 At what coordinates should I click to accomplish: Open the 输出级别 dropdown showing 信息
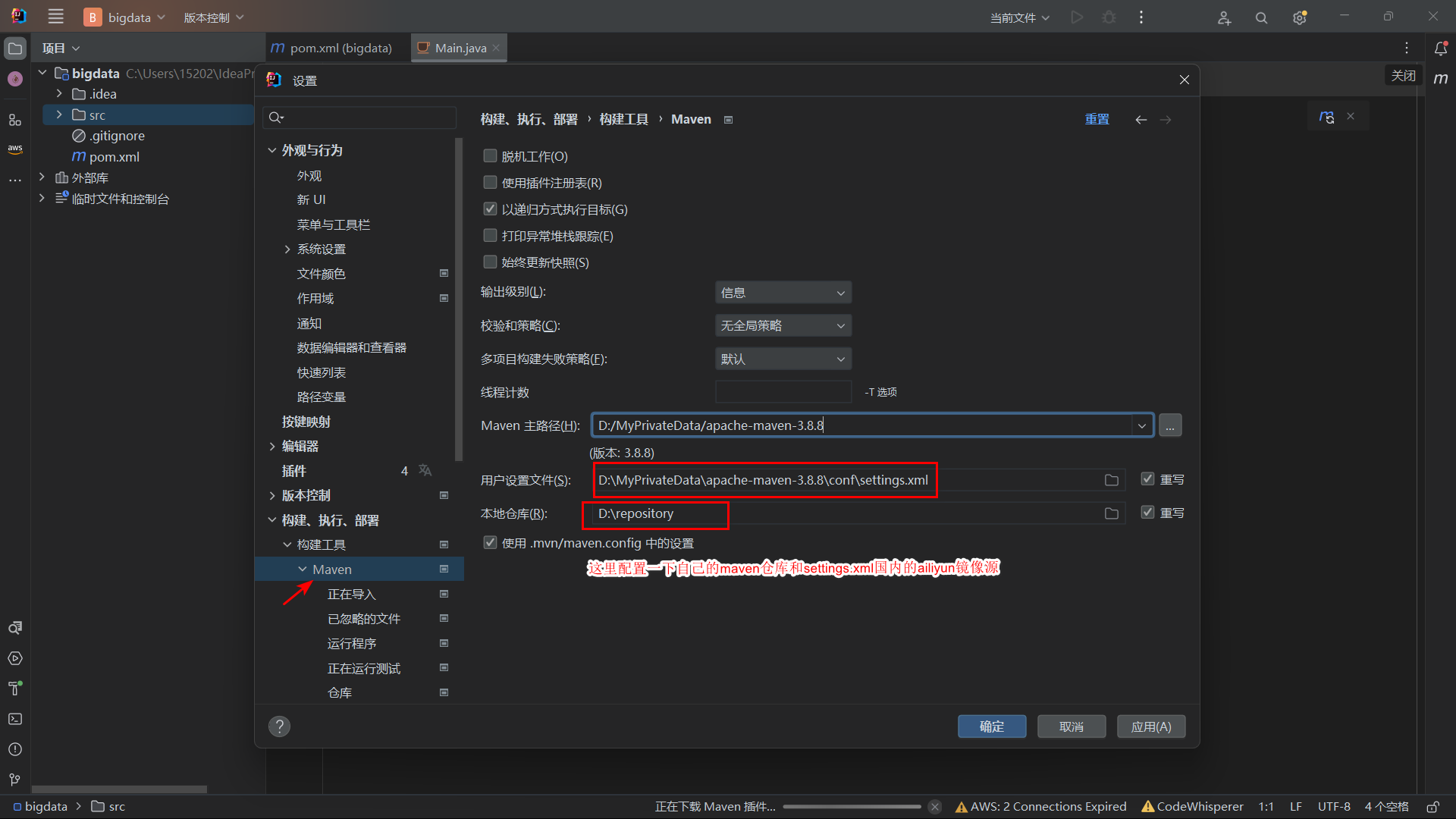pyautogui.click(x=783, y=293)
